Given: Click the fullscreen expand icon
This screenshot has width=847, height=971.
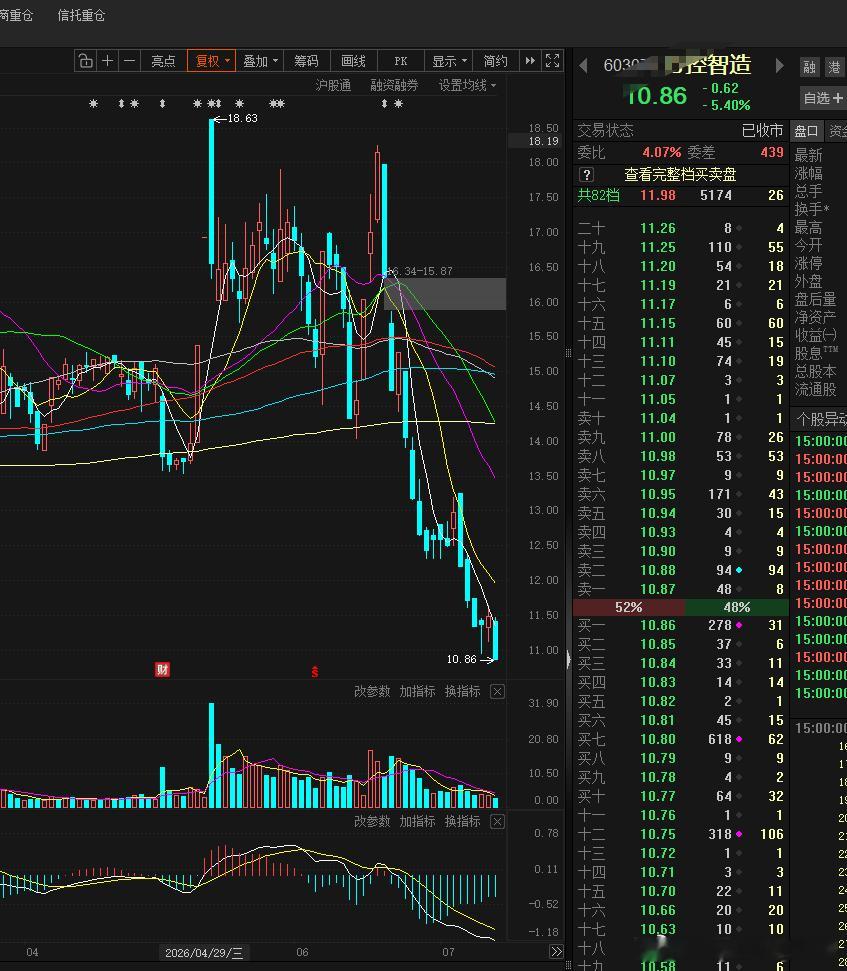Looking at the screenshot, I should (552, 61).
